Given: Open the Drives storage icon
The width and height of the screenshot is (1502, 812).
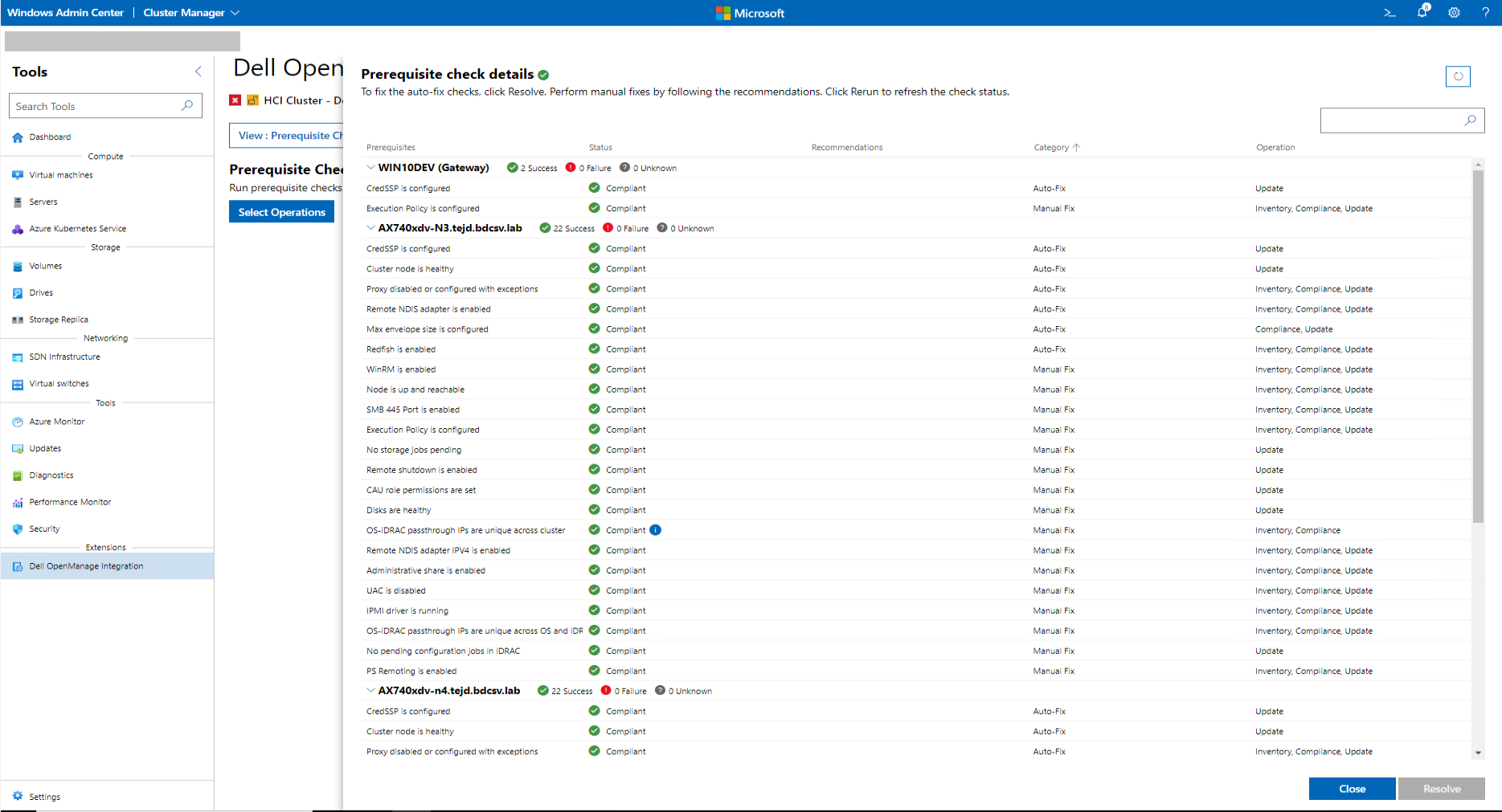Looking at the screenshot, I should click(17, 292).
